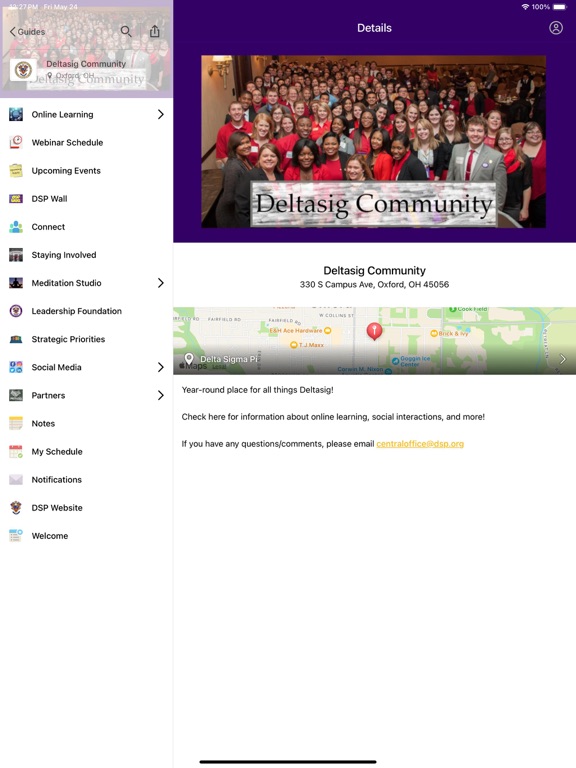Screen dimensions: 576x768
Task: Open Partners label
Action: [x=48, y=395]
